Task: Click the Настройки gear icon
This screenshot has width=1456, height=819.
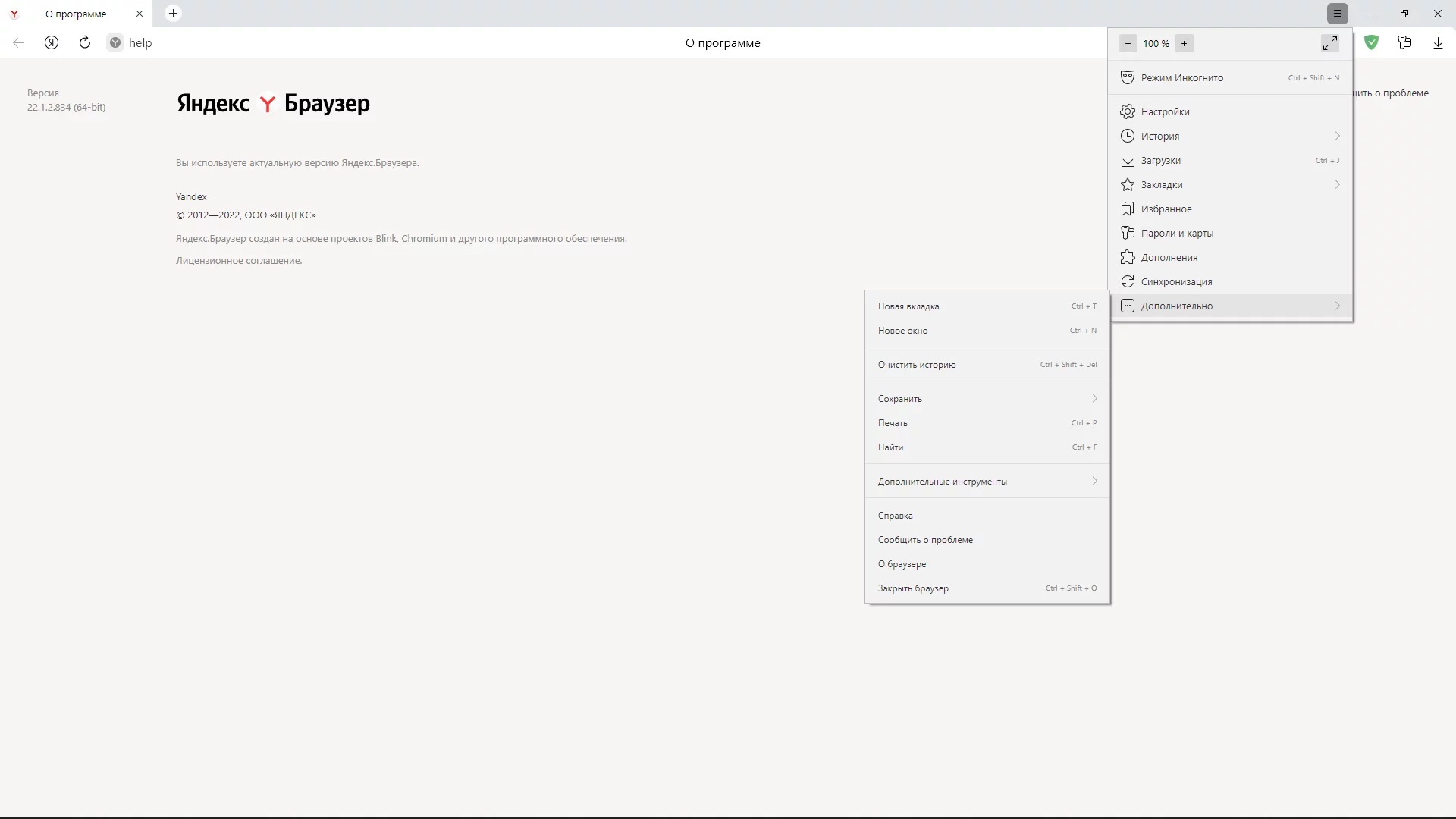Action: [1128, 111]
